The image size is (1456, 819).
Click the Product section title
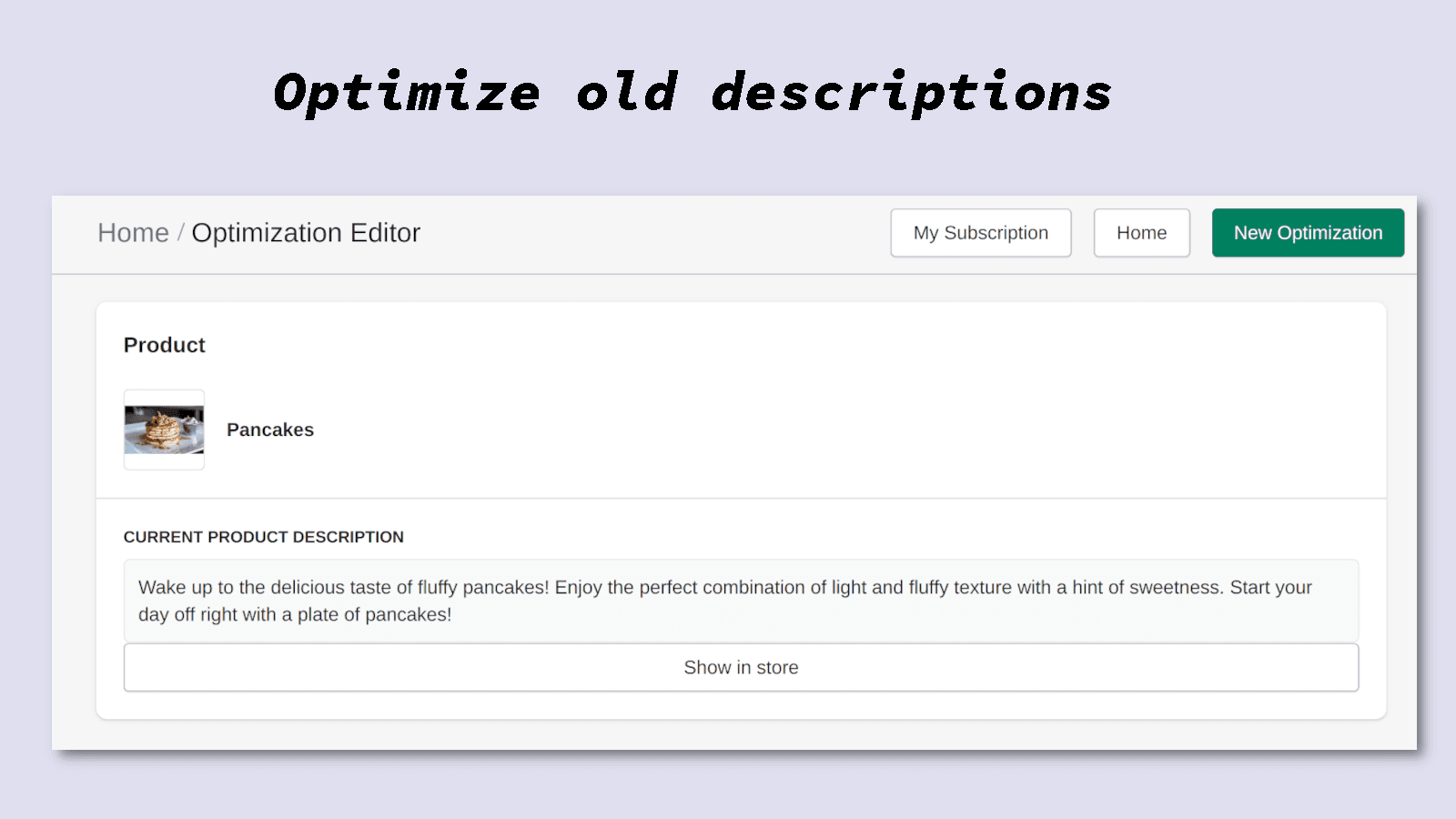pyautogui.click(x=164, y=345)
